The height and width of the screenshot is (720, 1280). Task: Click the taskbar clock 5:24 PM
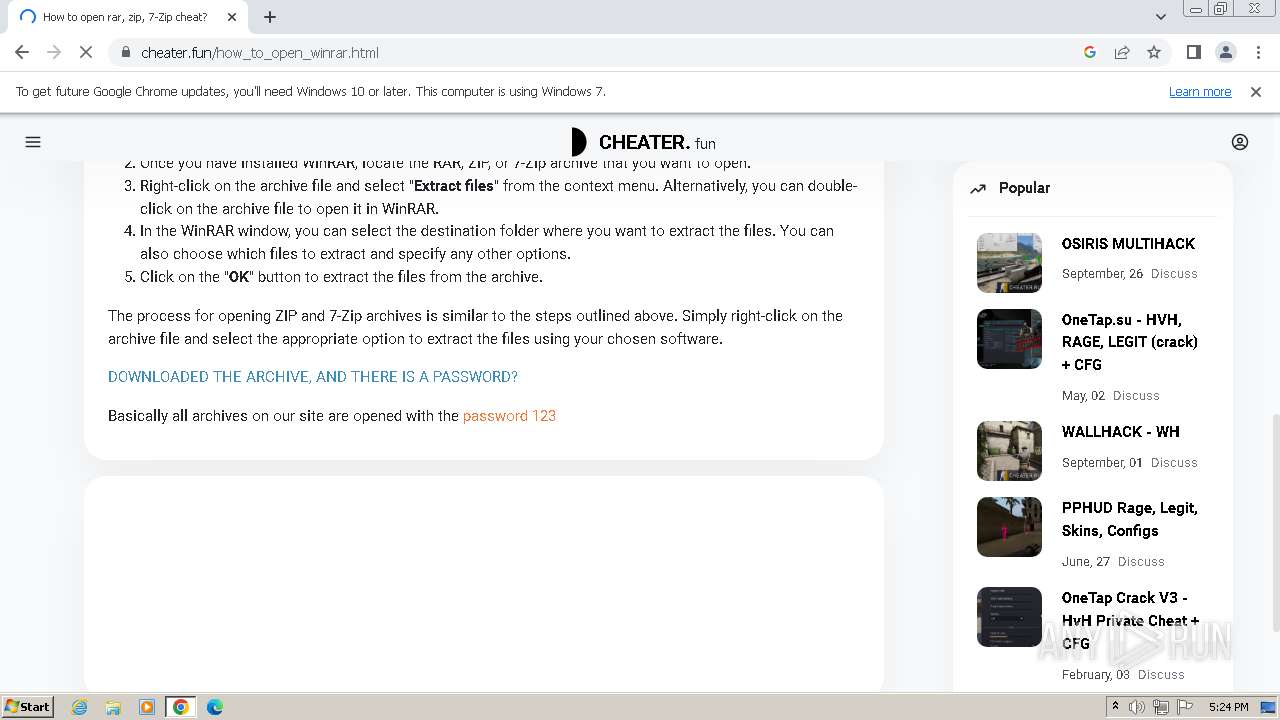pyautogui.click(x=1228, y=707)
